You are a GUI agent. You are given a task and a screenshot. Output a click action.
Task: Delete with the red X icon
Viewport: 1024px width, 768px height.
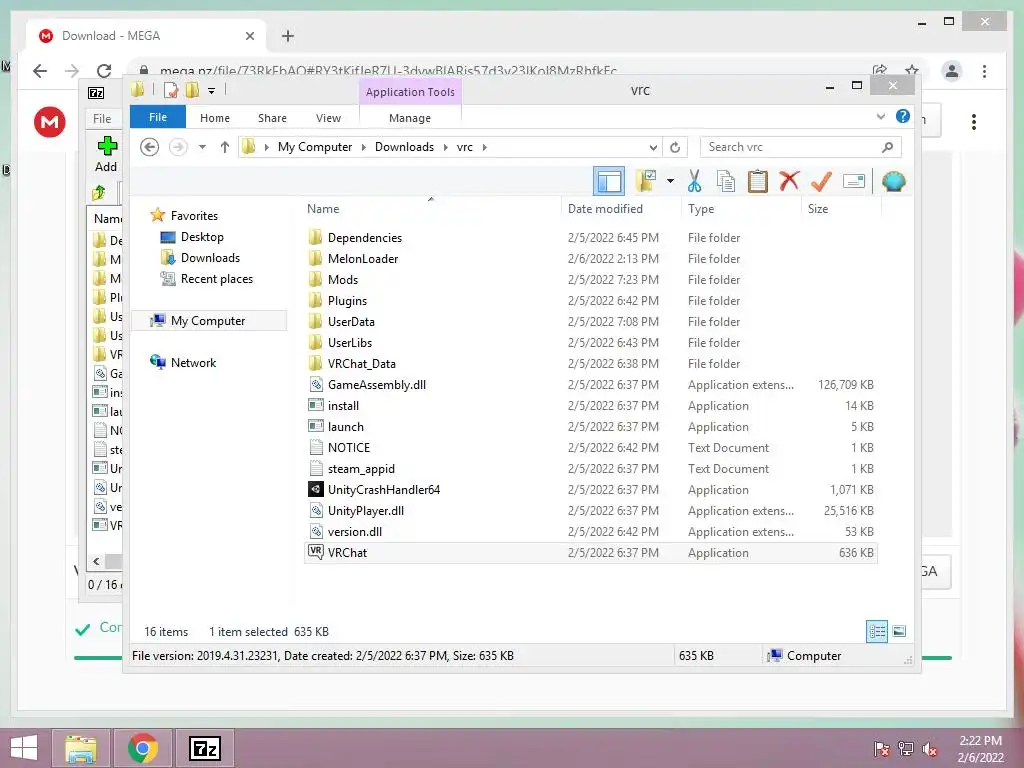[789, 181]
